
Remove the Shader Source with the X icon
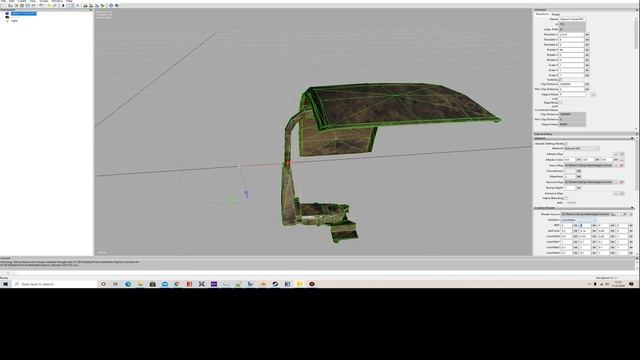(x=625, y=214)
